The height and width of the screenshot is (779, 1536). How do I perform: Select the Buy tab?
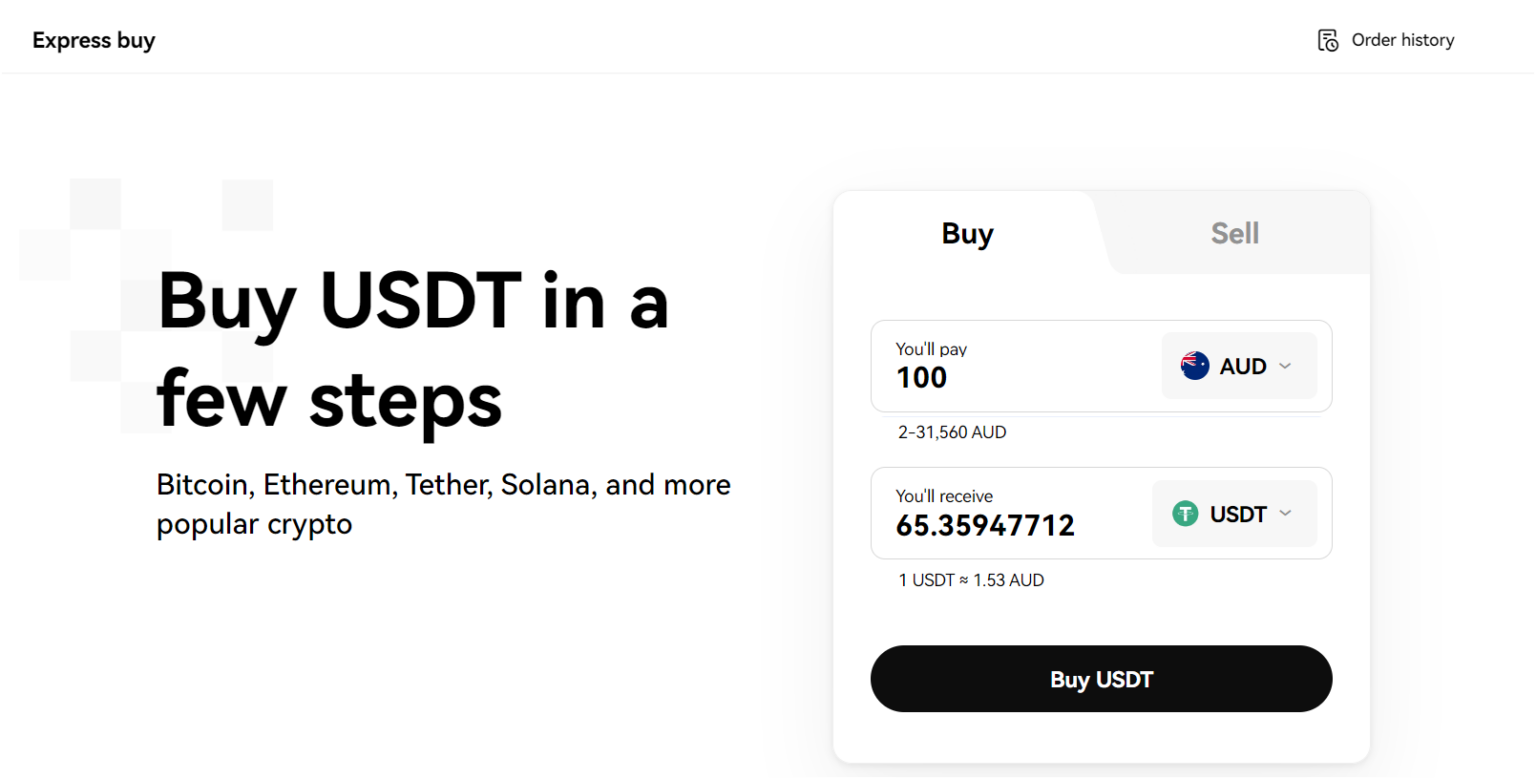pyautogui.click(x=967, y=234)
